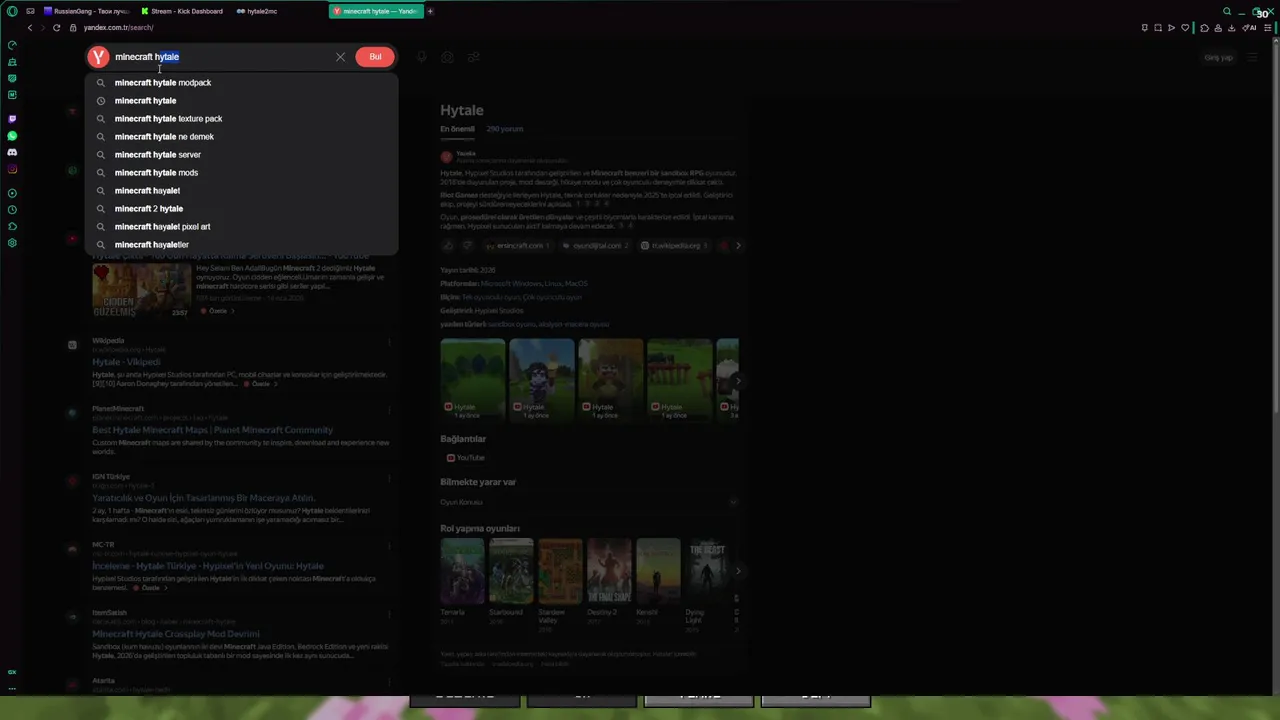Screen dimensions: 1280x720
Task: Open the Opera GX main menu logo
Action: pyautogui.click(x=12, y=11)
